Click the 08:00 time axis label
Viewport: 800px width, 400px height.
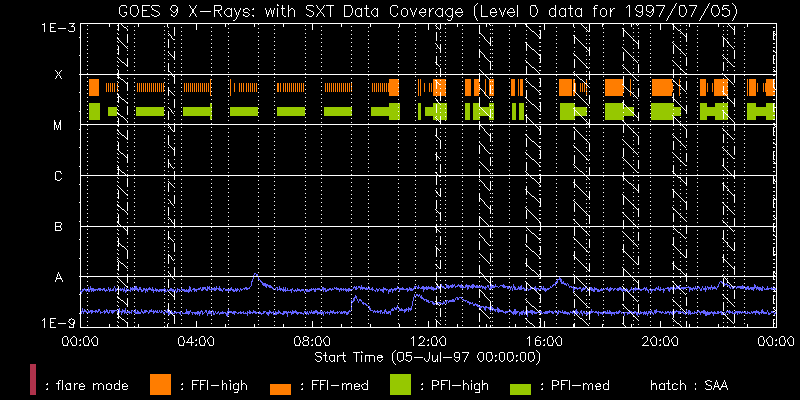[312, 342]
